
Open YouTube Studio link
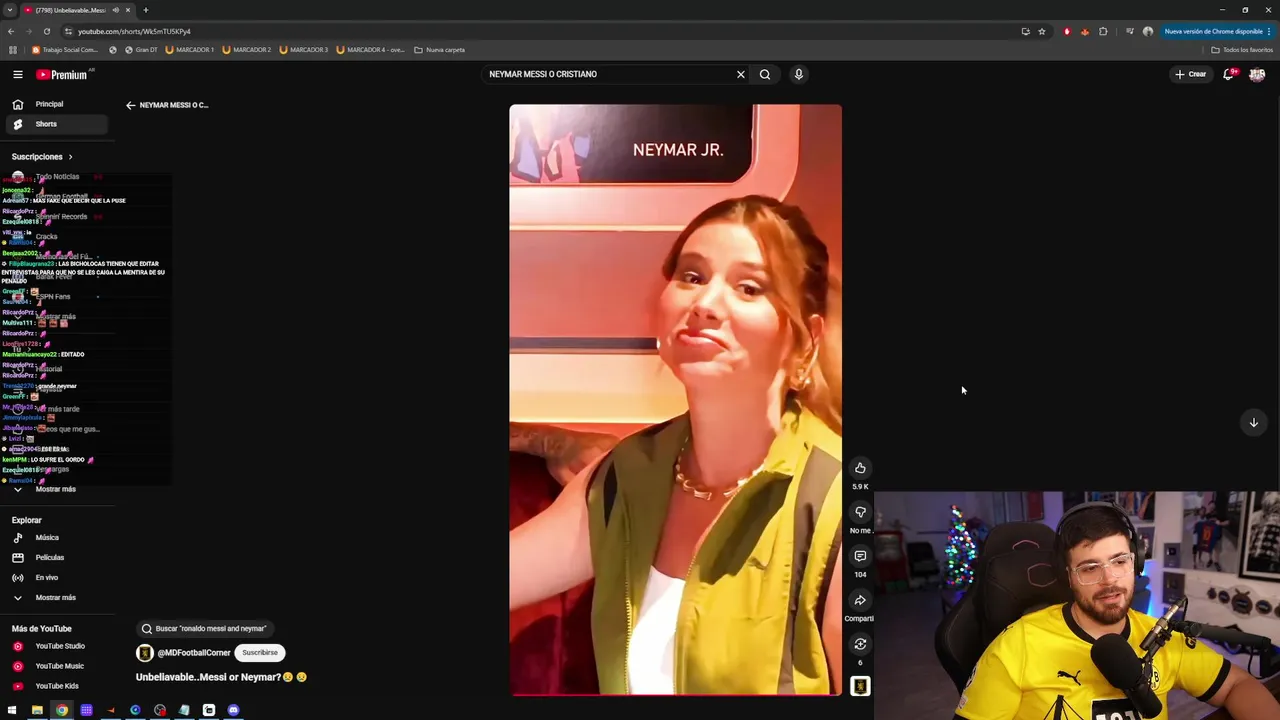coord(56,646)
